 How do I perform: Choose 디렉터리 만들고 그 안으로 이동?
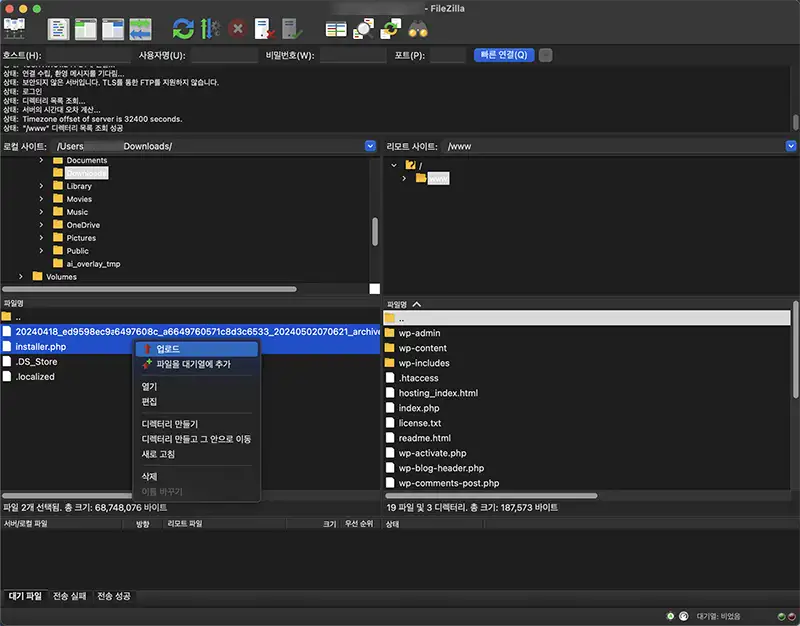[x=197, y=439]
